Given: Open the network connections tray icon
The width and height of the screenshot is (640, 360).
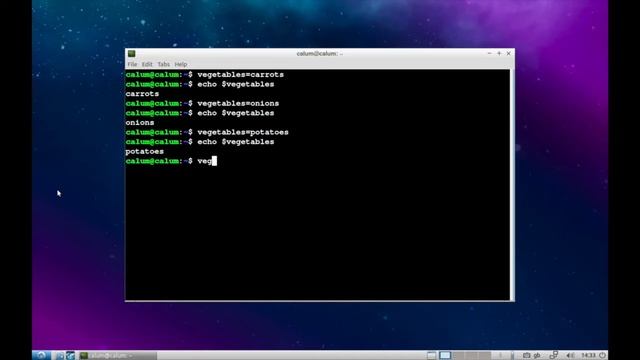Looking at the screenshot, I should click(x=554, y=355).
